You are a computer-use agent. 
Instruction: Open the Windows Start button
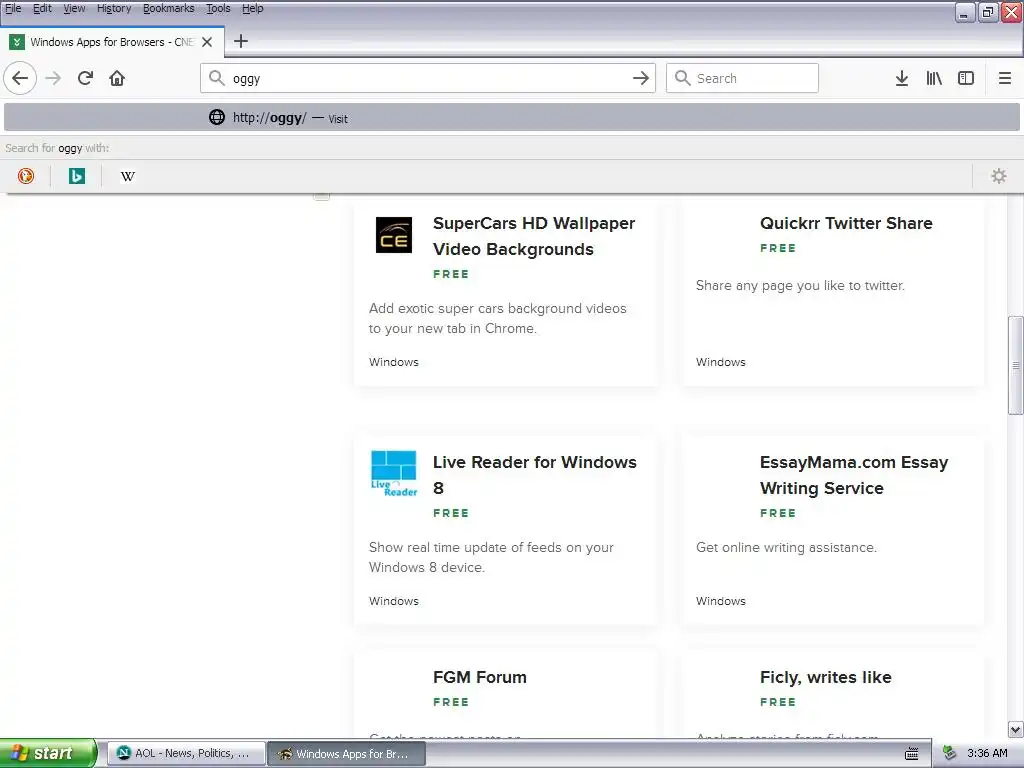click(x=48, y=754)
